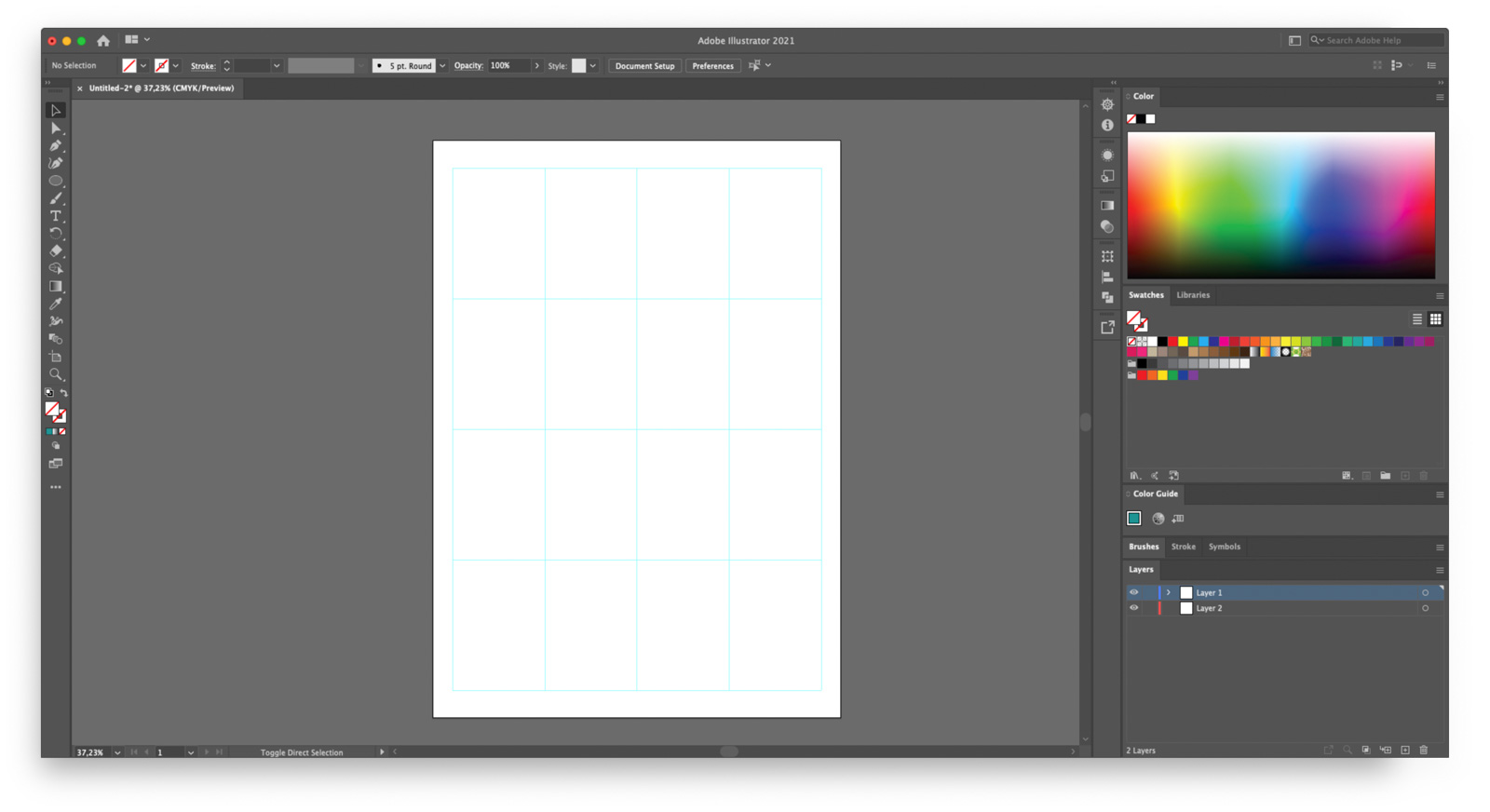Choose the Paintbrush tool
Screen dimensions: 1490x812
pyautogui.click(x=56, y=198)
